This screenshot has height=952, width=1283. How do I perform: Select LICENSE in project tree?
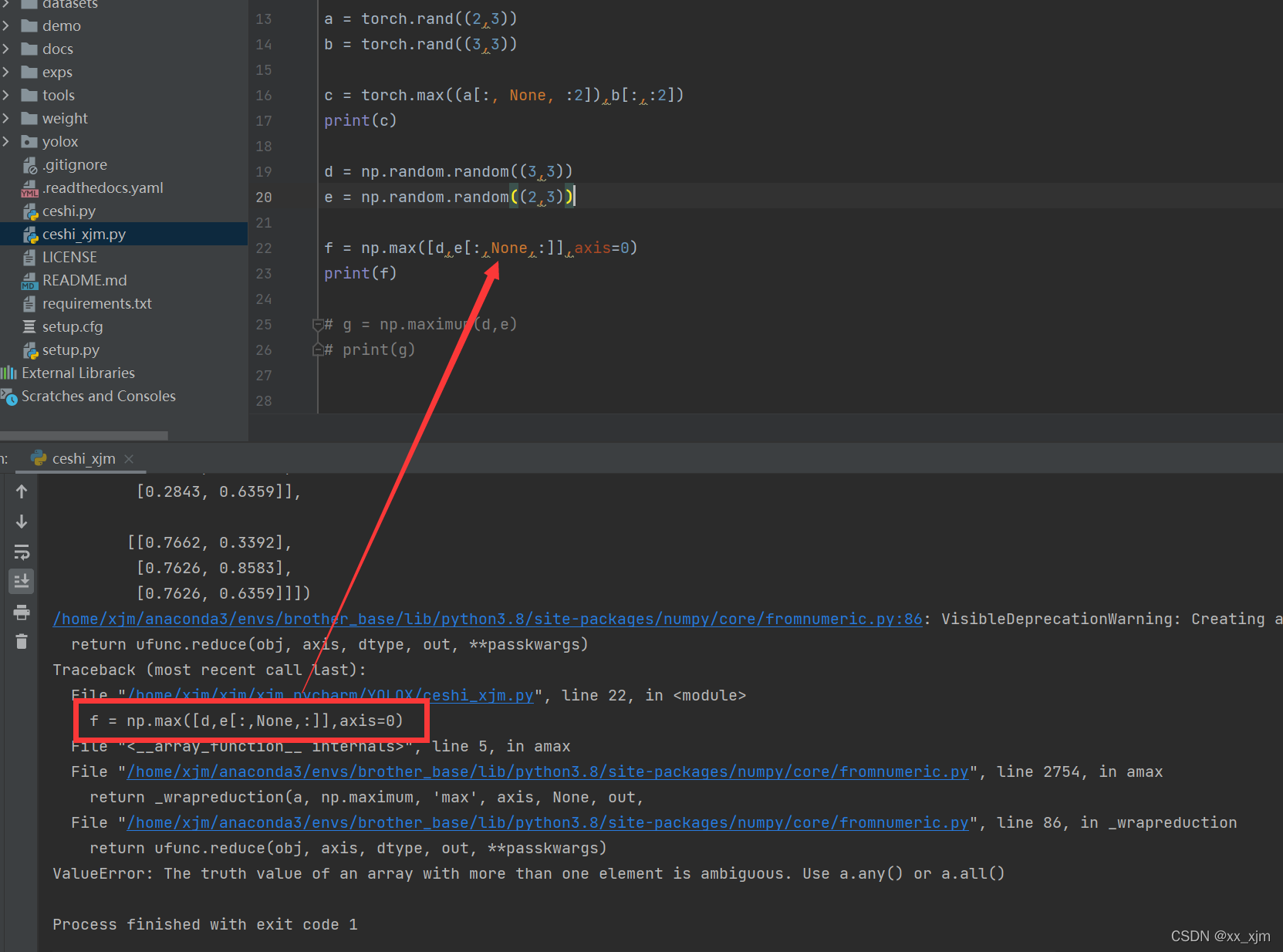pyautogui.click(x=69, y=258)
